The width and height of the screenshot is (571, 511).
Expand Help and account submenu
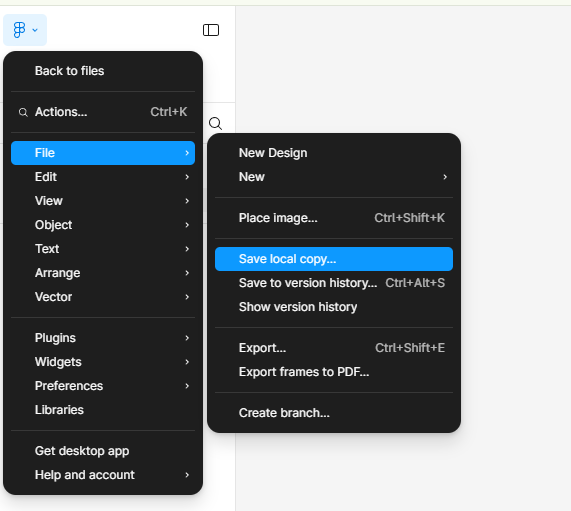(x=103, y=475)
